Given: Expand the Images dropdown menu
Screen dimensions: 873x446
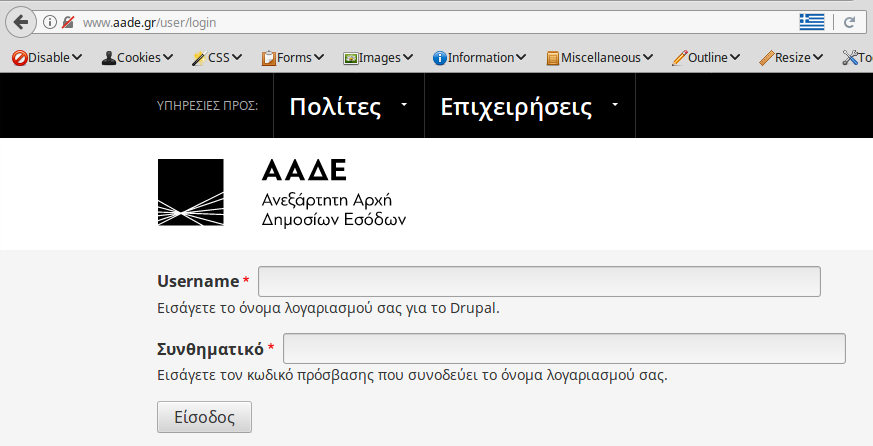Looking at the screenshot, I should click(x=408, y=57).
